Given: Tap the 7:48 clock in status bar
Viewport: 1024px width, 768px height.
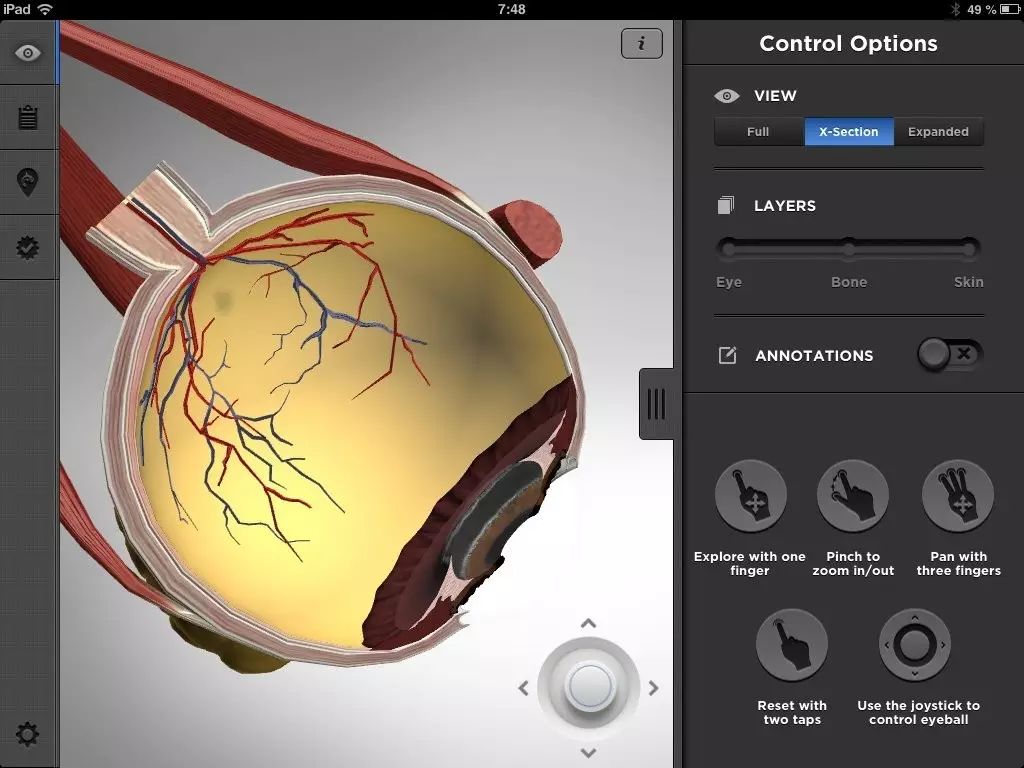Looking at the screenshot, I should tap(511, 9).
